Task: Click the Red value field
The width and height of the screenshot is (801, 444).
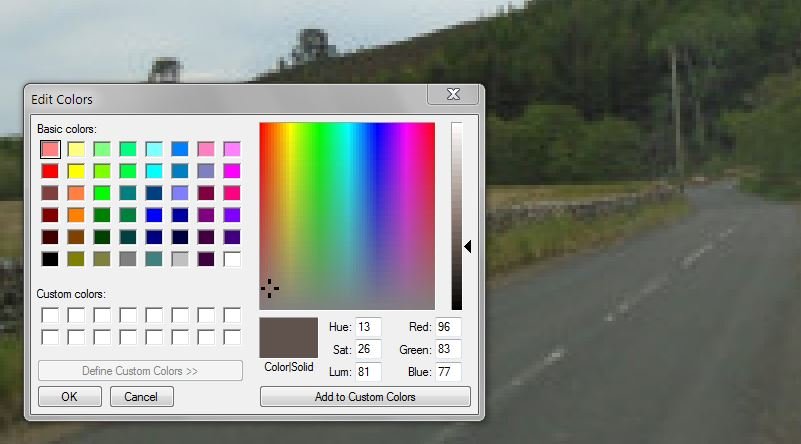Action: pyautogui.click(x=449, y=327)
